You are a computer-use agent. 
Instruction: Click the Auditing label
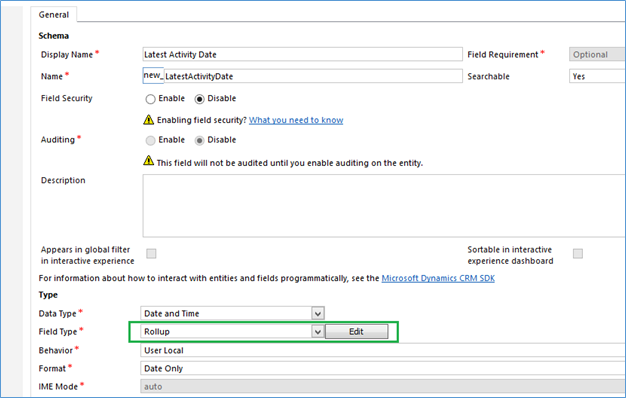tap(58, 140)
